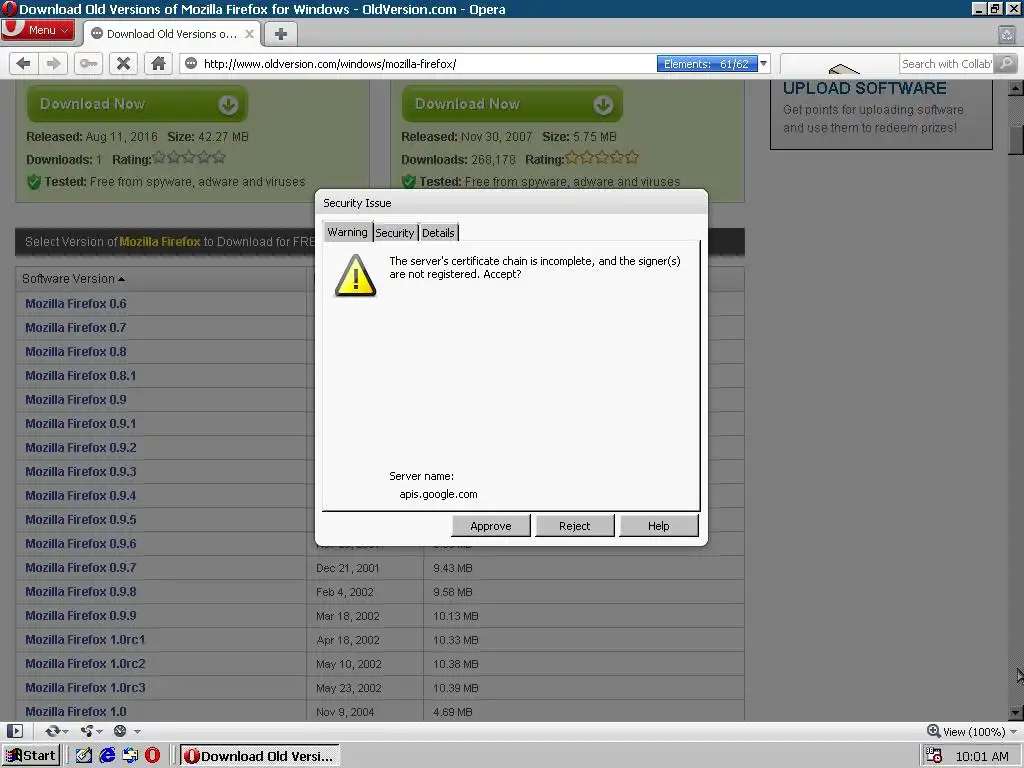
Task: Click the scrollbar up arrow
Action: click(1016, 88)
